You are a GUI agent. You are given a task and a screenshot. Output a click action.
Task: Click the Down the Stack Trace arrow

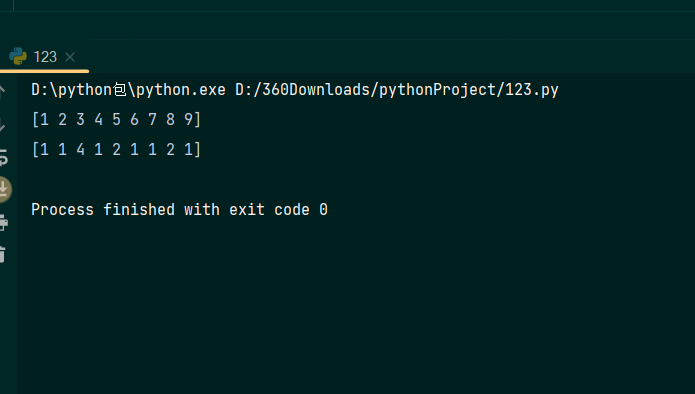pyautogui.click(x=2, y=125)
